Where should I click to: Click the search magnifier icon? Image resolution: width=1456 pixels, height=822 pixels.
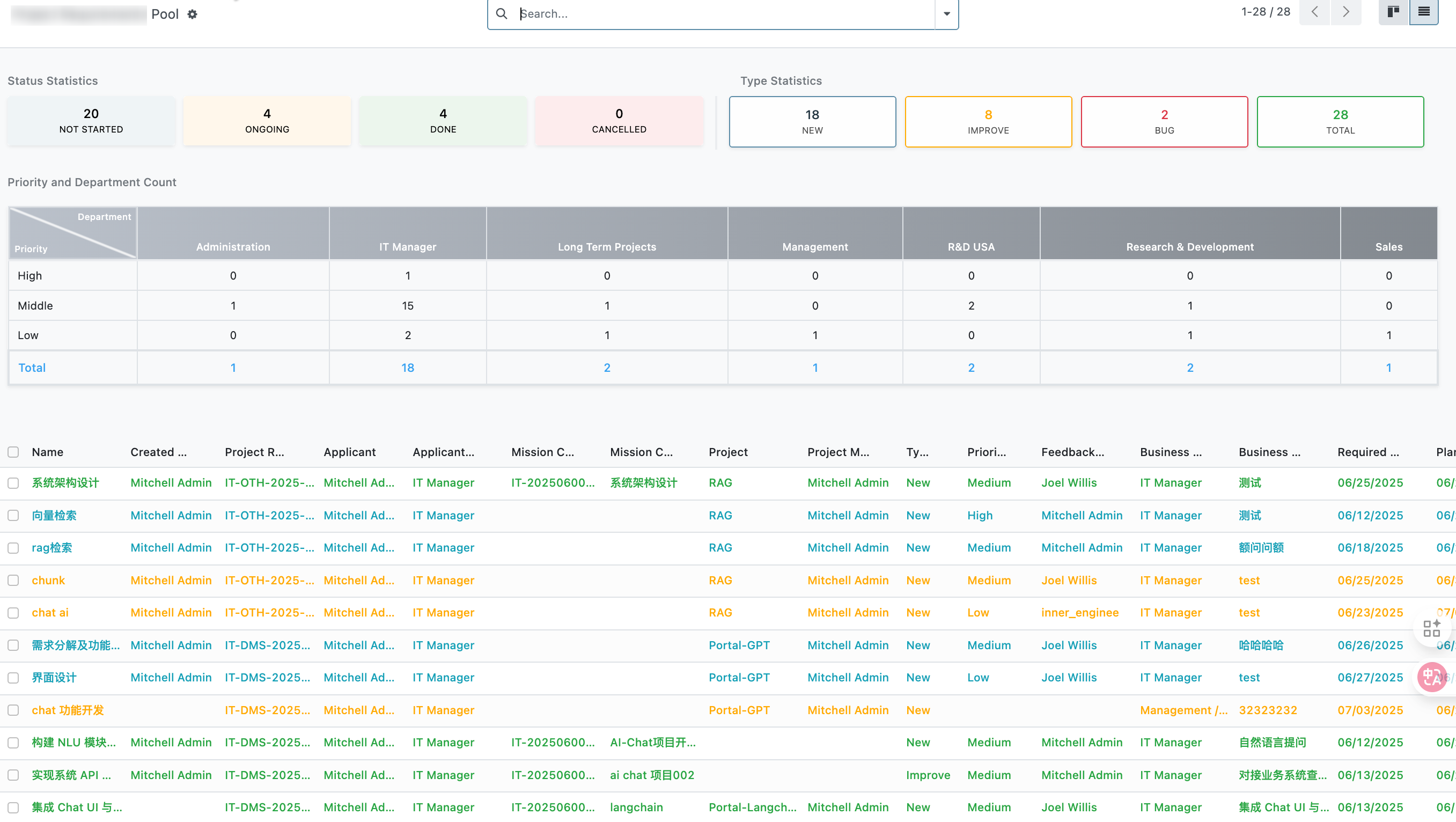pyautogui.click(x=502, y=13)
